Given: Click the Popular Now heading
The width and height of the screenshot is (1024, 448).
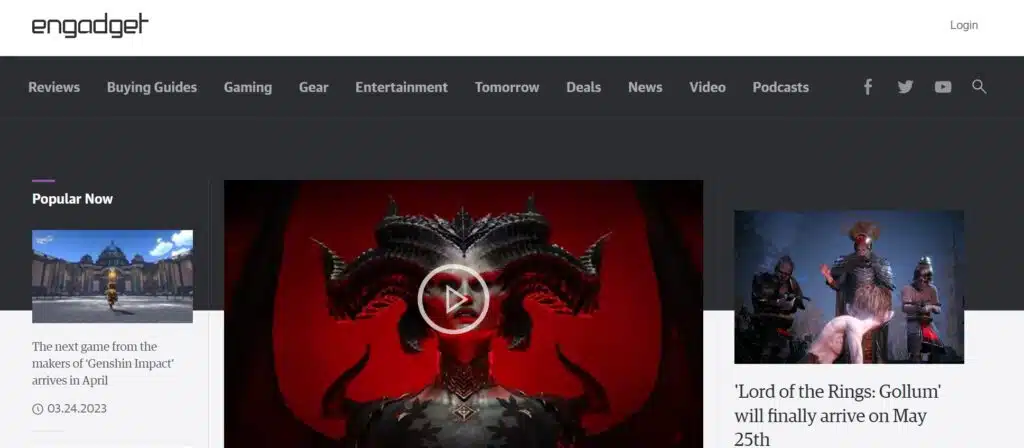Looking at the screenshot, I should (72, 199).
